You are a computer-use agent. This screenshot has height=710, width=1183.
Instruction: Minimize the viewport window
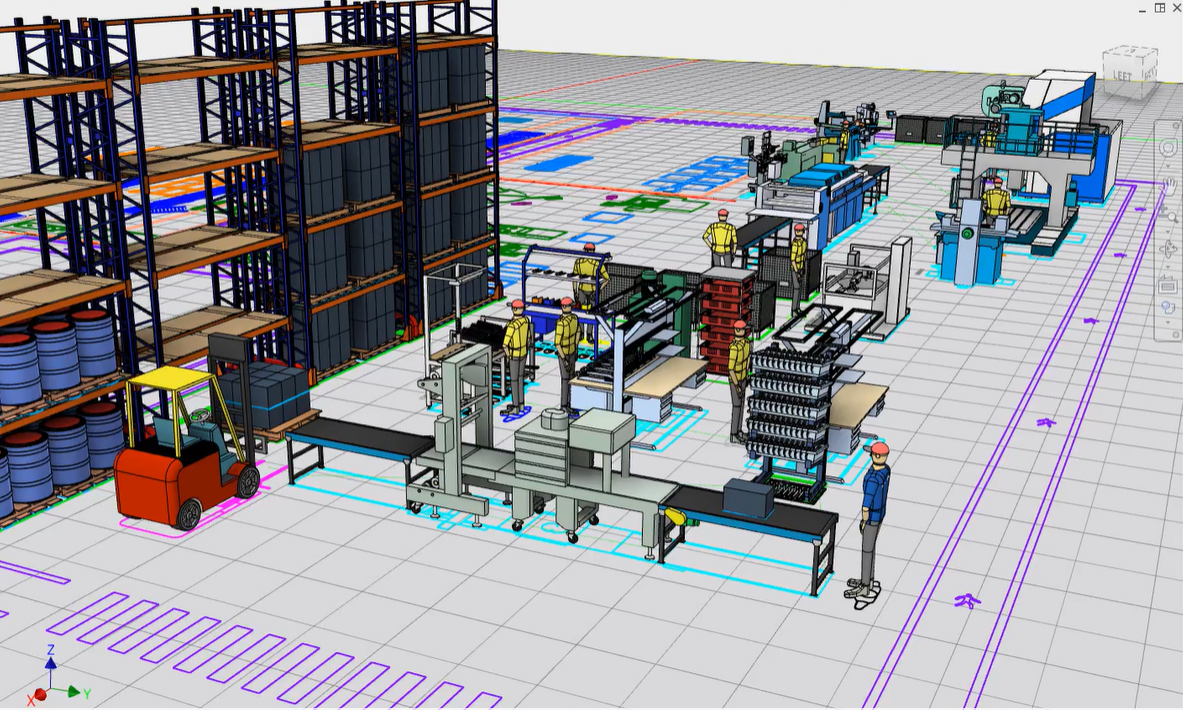(1143, 9)
